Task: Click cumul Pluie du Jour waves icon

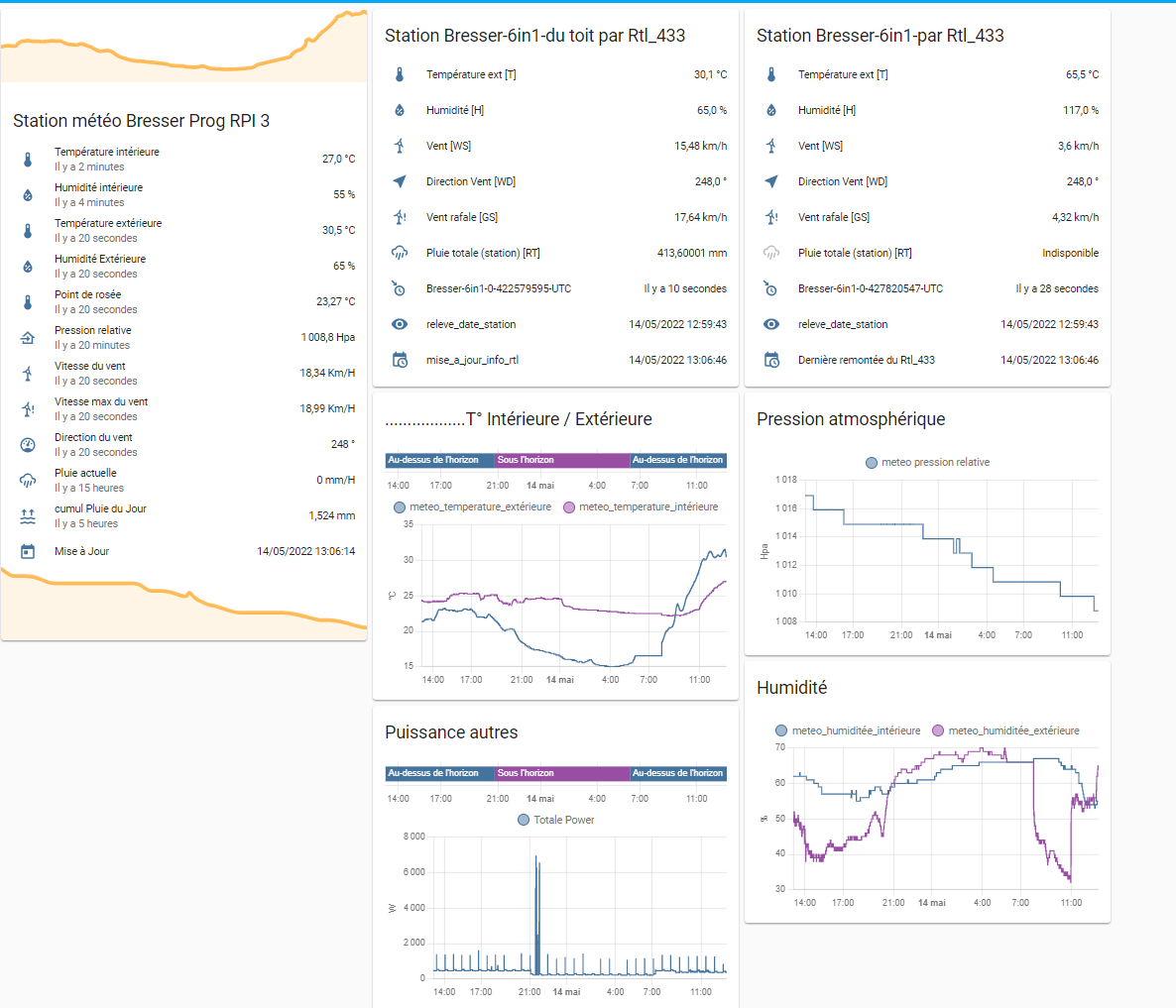Action: pyautogui.click(x=28, y=516)
